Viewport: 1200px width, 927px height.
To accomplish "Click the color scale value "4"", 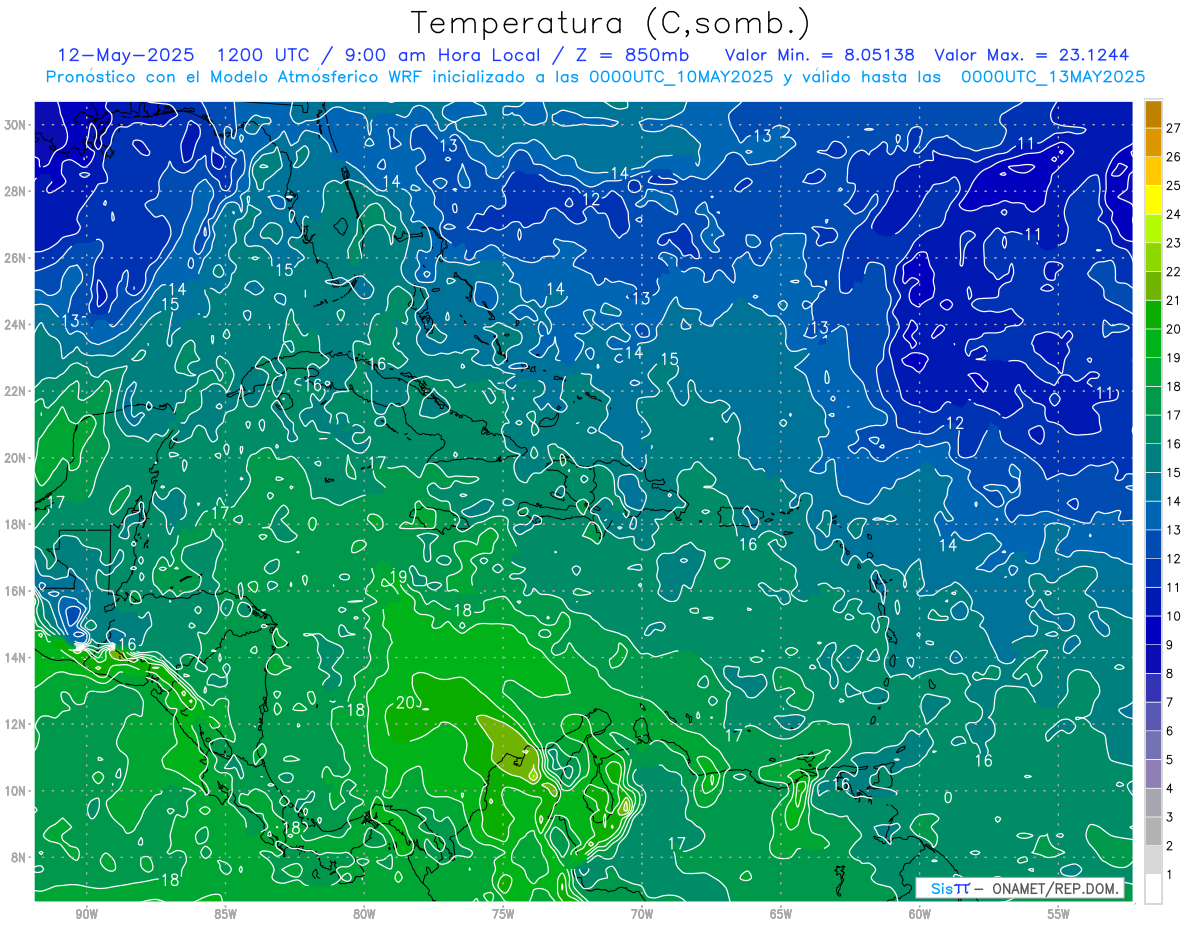I will tap(1169, 789).
